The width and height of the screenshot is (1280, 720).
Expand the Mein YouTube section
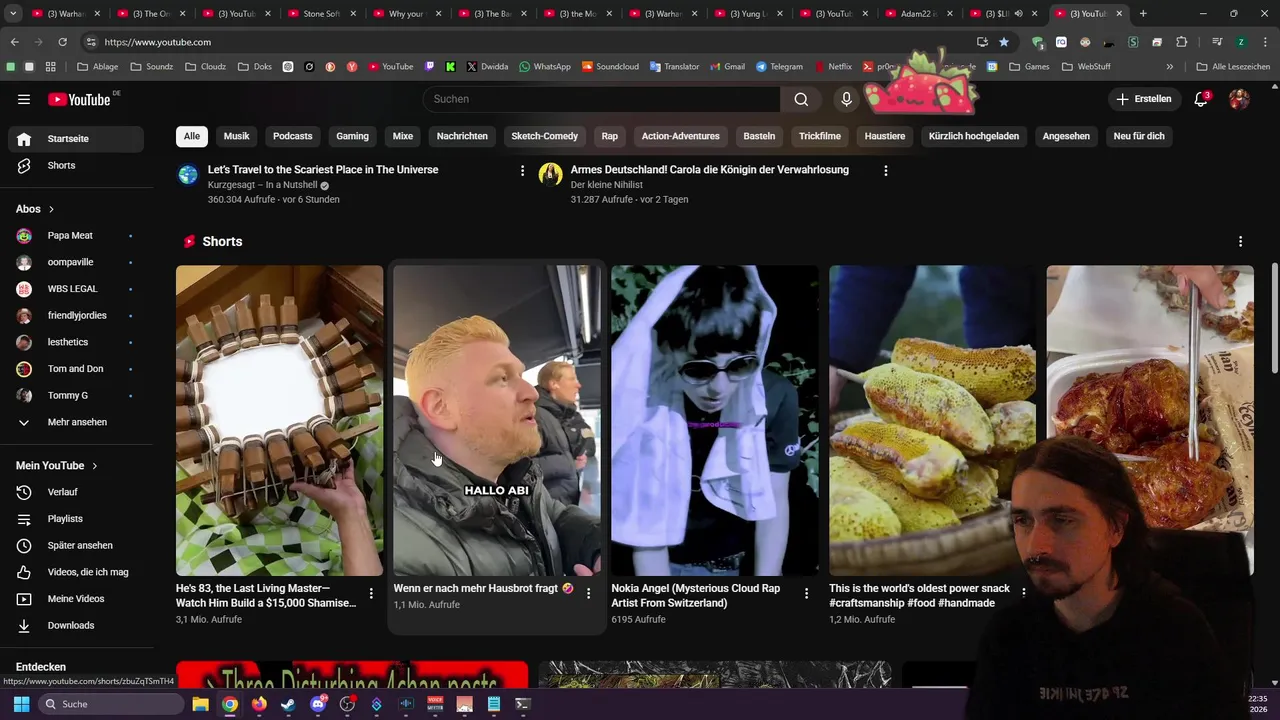coord(57,466)
